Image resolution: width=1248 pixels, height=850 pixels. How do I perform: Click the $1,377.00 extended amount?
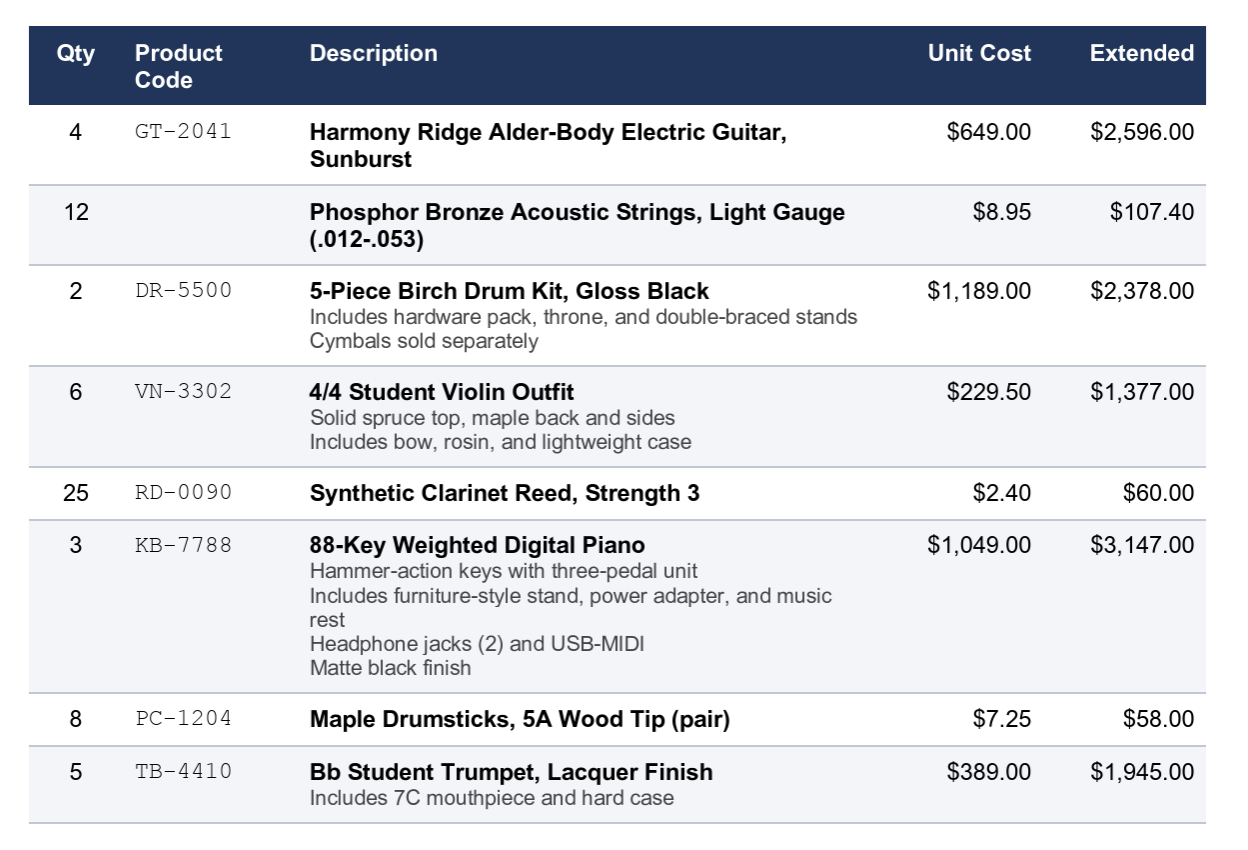coord(1142,392)
